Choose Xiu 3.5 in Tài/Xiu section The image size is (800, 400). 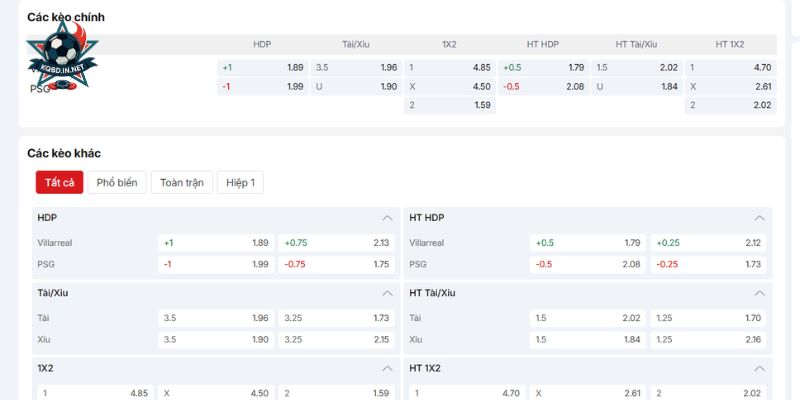[x=216, y=340]
